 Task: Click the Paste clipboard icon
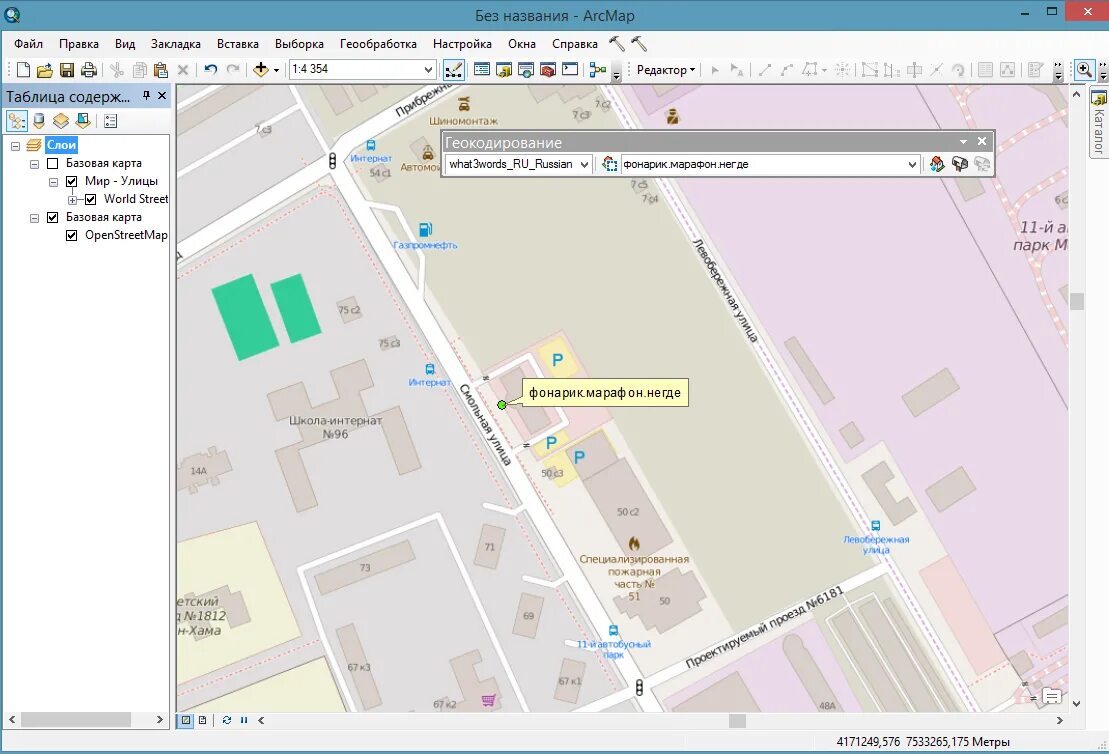coord(161,69)
